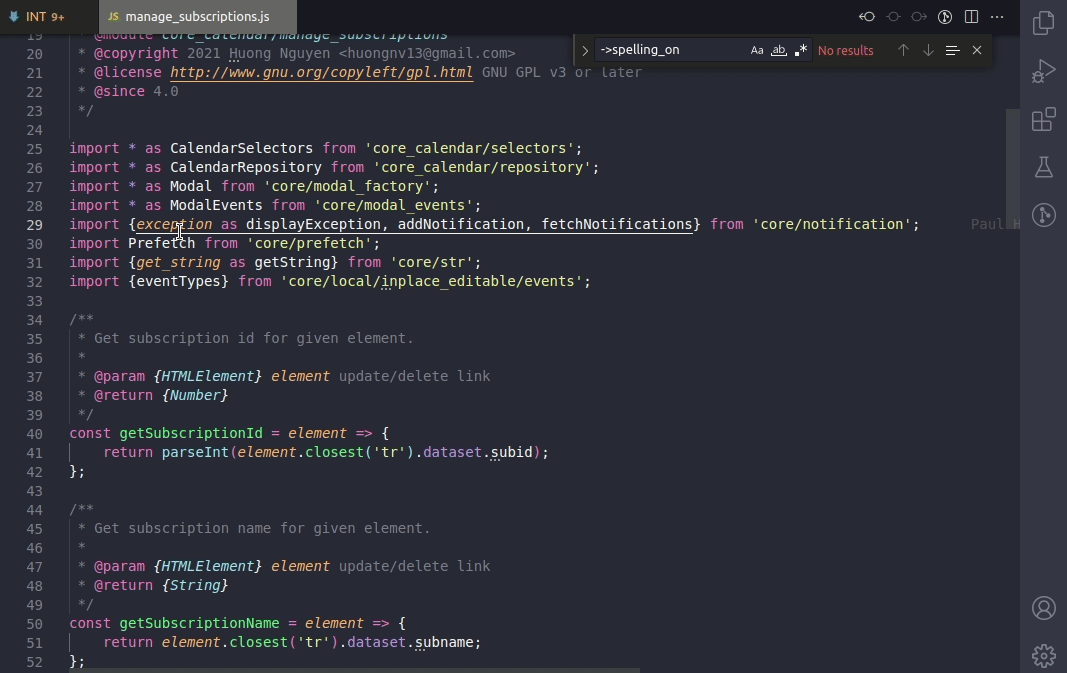Click the middle revision circle icon in editor toolbar

(x=893, y=17)
